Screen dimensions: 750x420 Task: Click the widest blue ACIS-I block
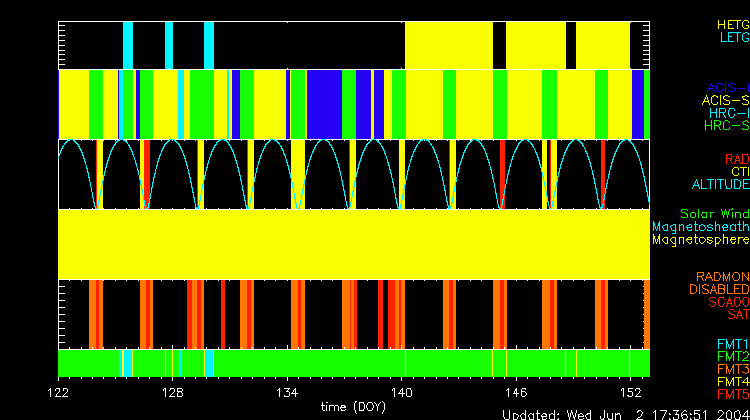(326, 104)
